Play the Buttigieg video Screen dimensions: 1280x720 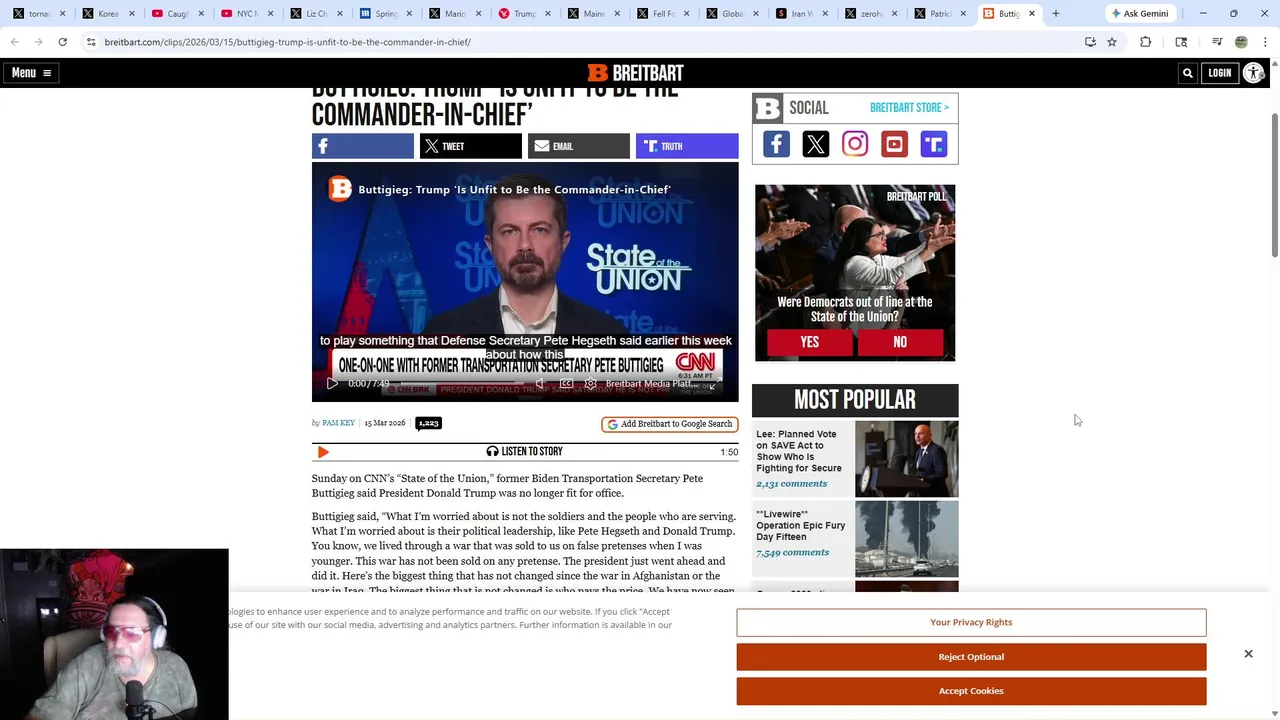point(332,383)
